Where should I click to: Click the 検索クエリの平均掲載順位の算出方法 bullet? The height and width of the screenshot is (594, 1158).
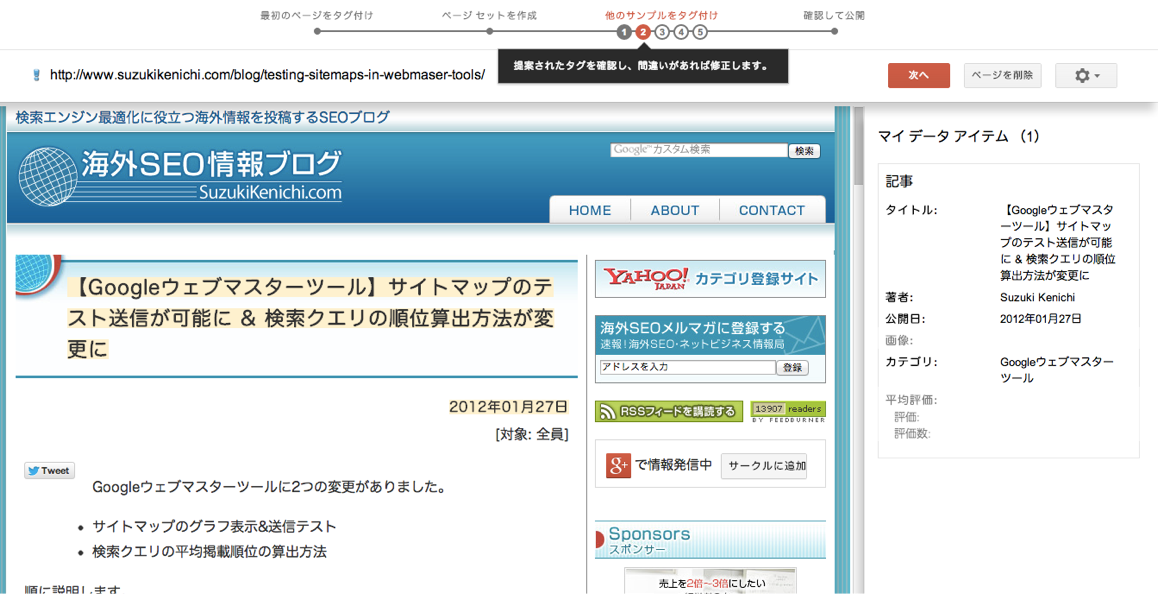pyautogui.click(x=210, y=551)
